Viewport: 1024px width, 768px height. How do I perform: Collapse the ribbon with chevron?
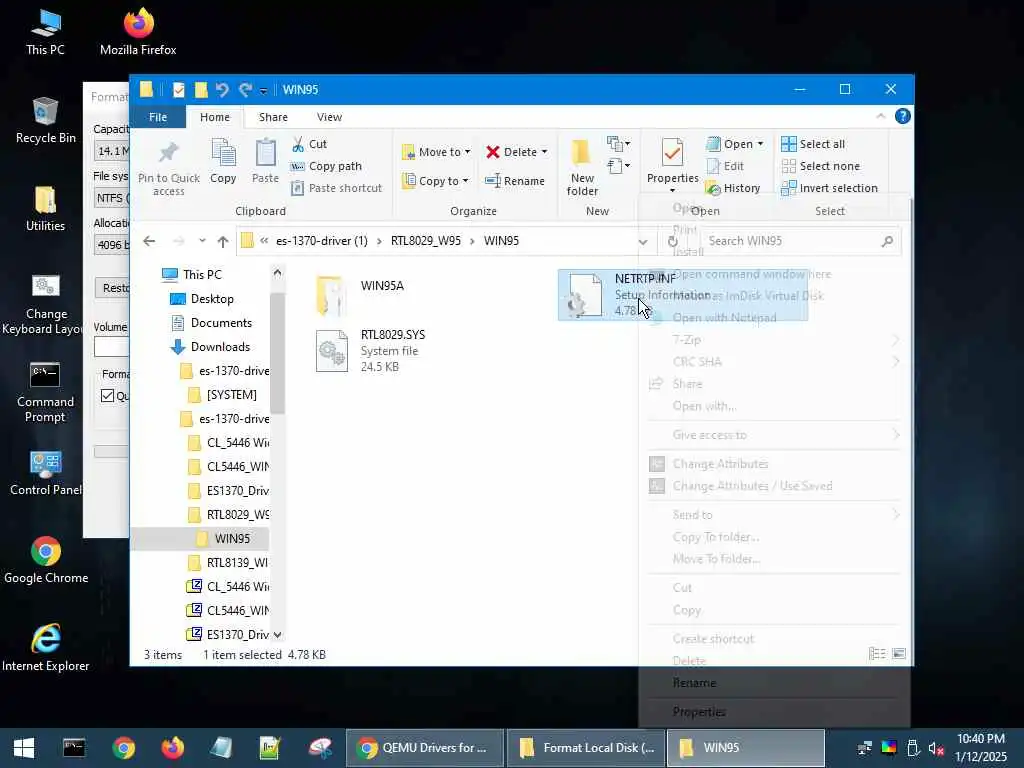coord(880,116)
